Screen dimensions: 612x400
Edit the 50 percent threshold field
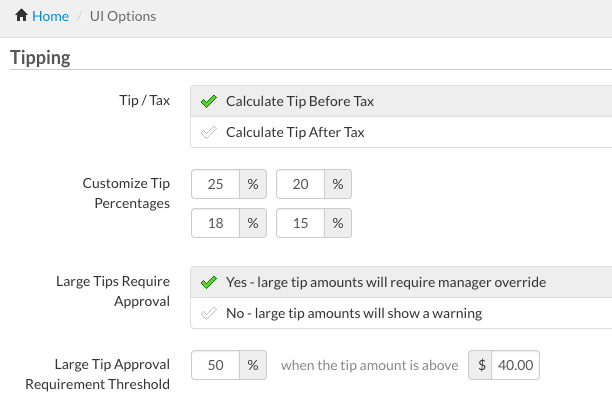(215, 365)
